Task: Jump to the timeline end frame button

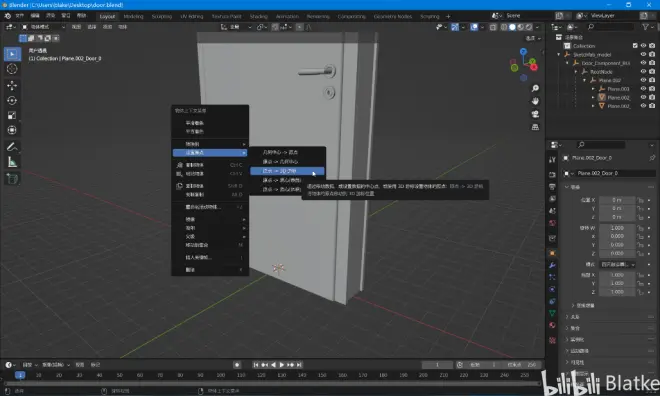Action: (299, 365)
